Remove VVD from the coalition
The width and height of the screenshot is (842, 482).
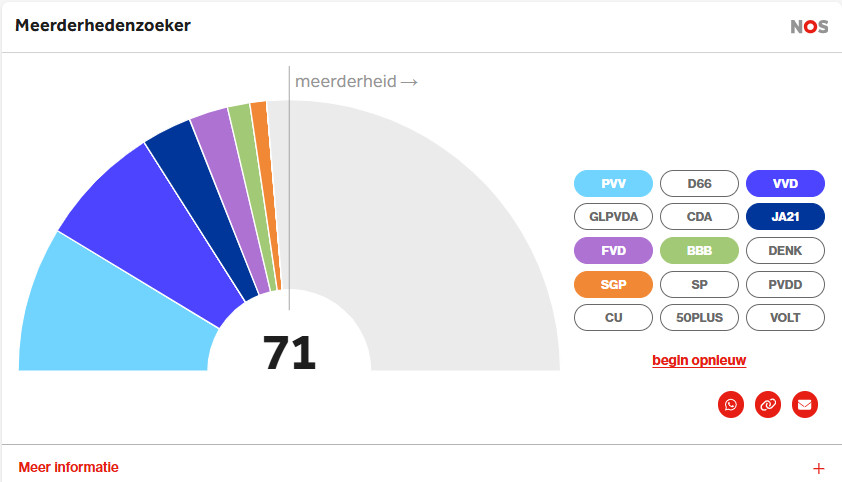click(x=785, y=183)
